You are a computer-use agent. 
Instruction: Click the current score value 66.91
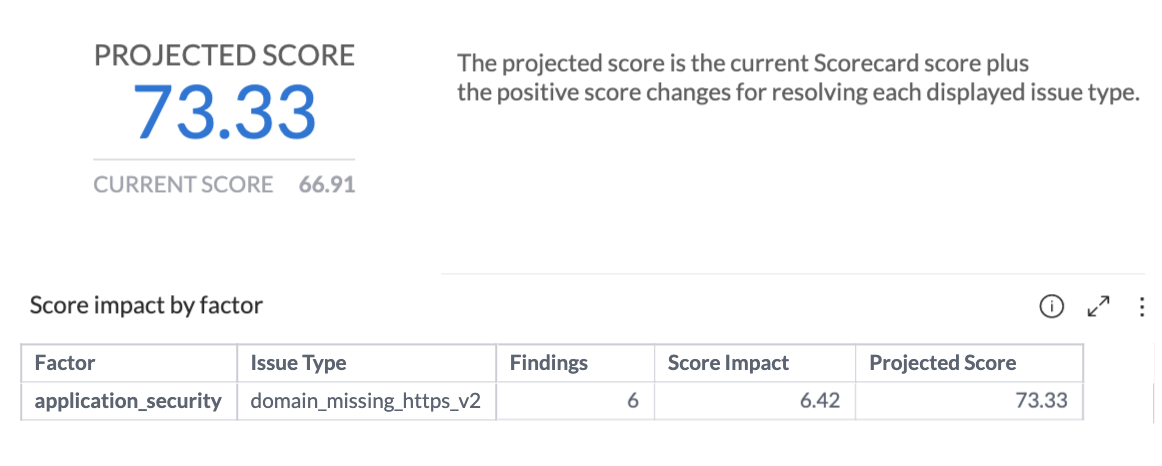(x=327, y=184)
